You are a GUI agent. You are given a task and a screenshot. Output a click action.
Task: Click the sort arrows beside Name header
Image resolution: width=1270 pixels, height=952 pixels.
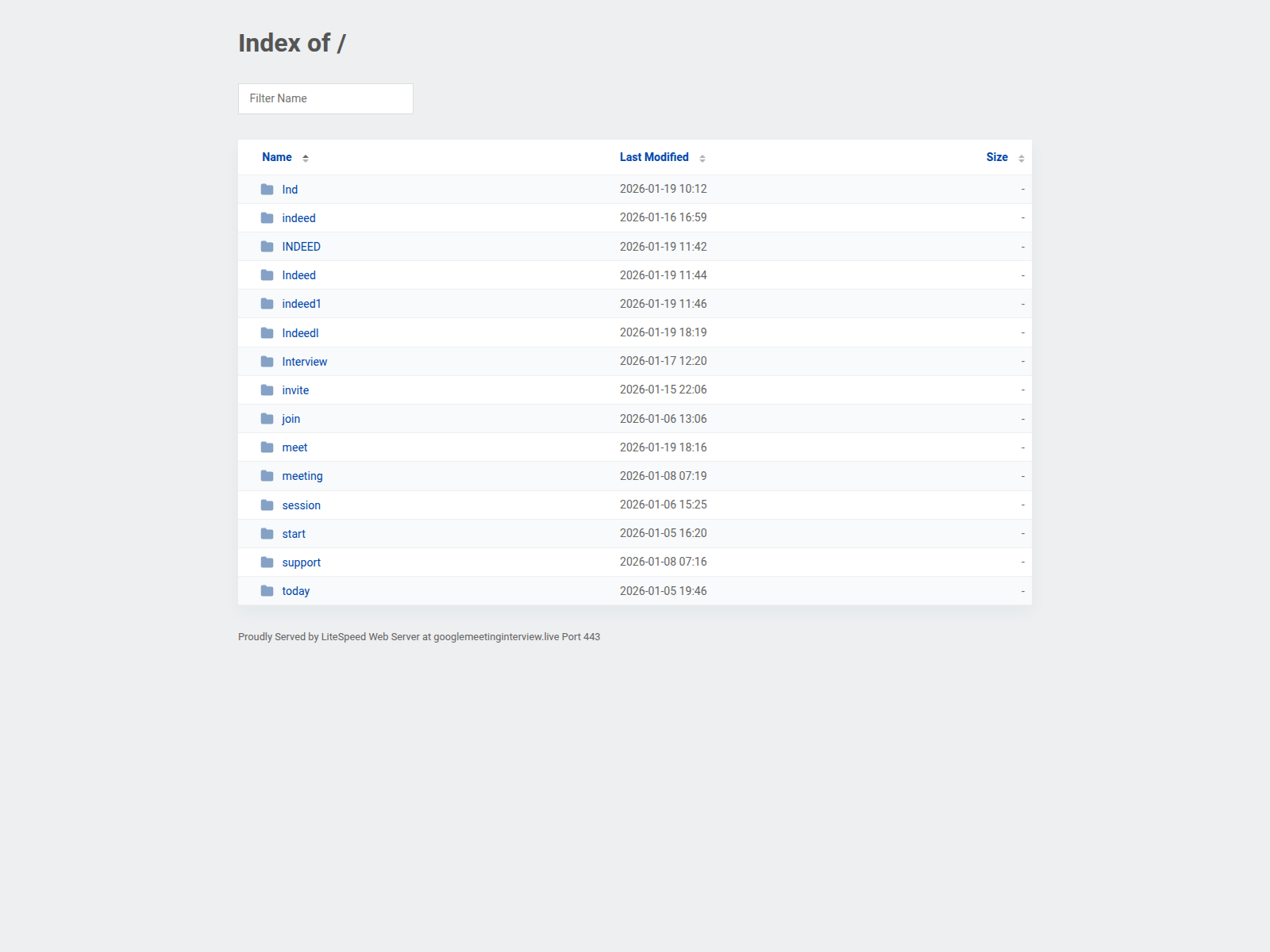click(x=306, y=159)
